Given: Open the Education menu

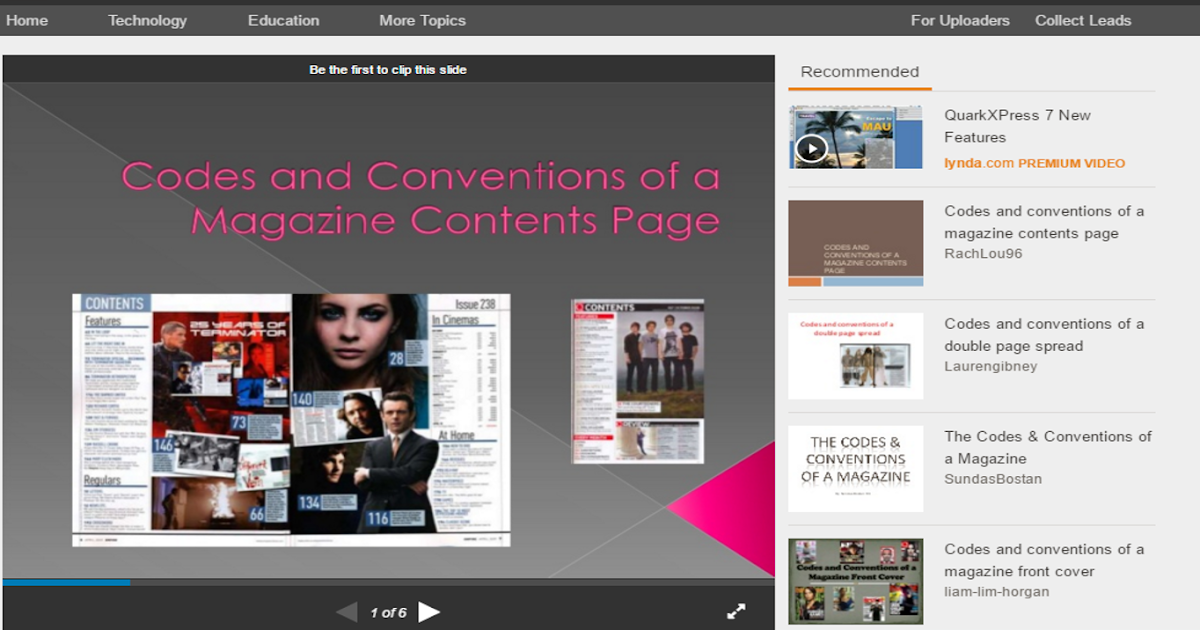Looking at the screenshot, I should pyautogui.click(x=283, y=19).
